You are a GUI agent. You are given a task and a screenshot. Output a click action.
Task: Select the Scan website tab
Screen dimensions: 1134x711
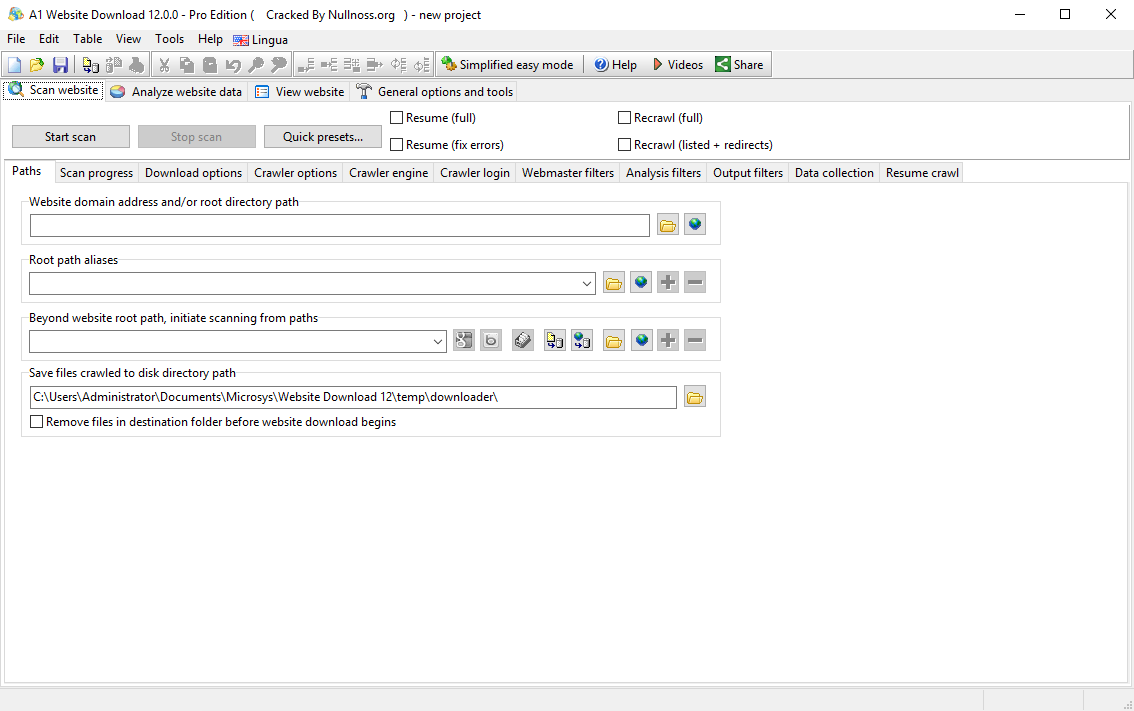54,90
